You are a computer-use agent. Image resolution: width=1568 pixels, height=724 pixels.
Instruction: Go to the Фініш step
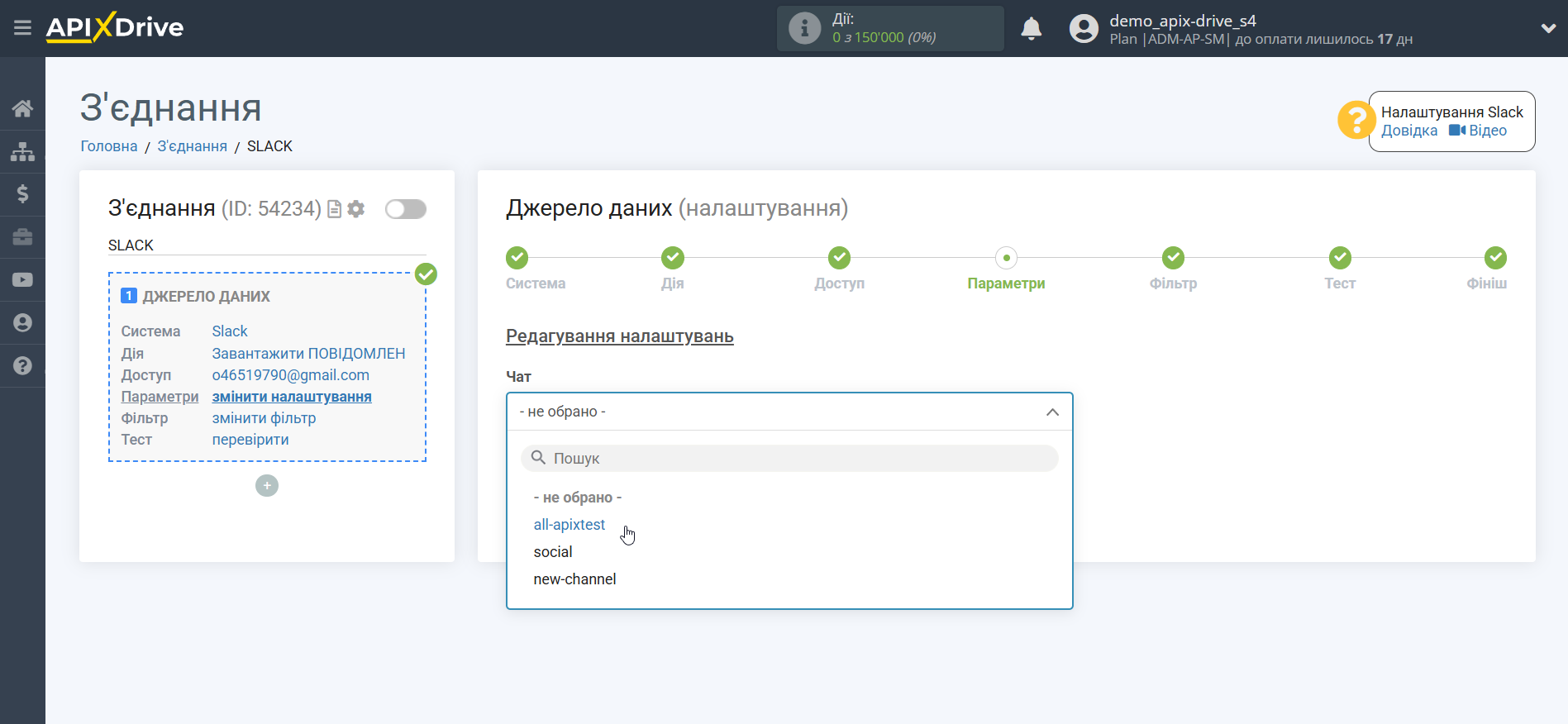click(x=1495, y=258)
